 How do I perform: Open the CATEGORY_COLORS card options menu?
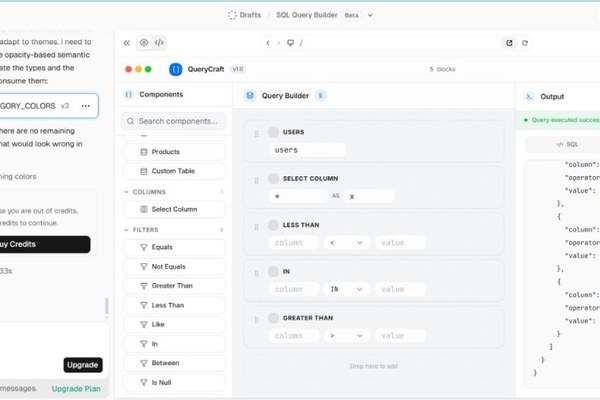86,106
